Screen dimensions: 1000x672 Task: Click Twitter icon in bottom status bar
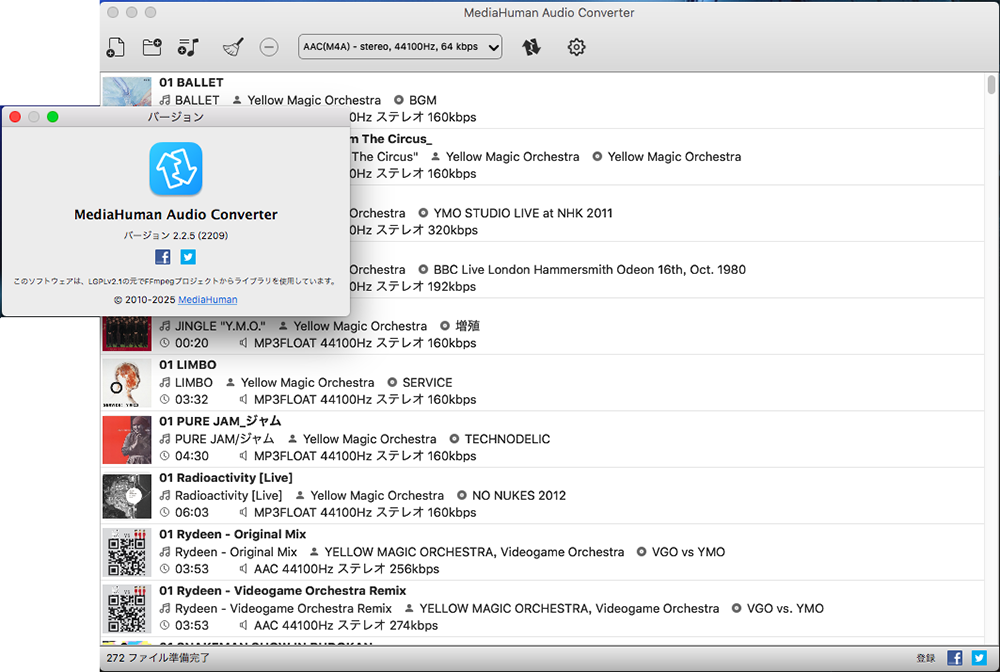pos(979,658)
